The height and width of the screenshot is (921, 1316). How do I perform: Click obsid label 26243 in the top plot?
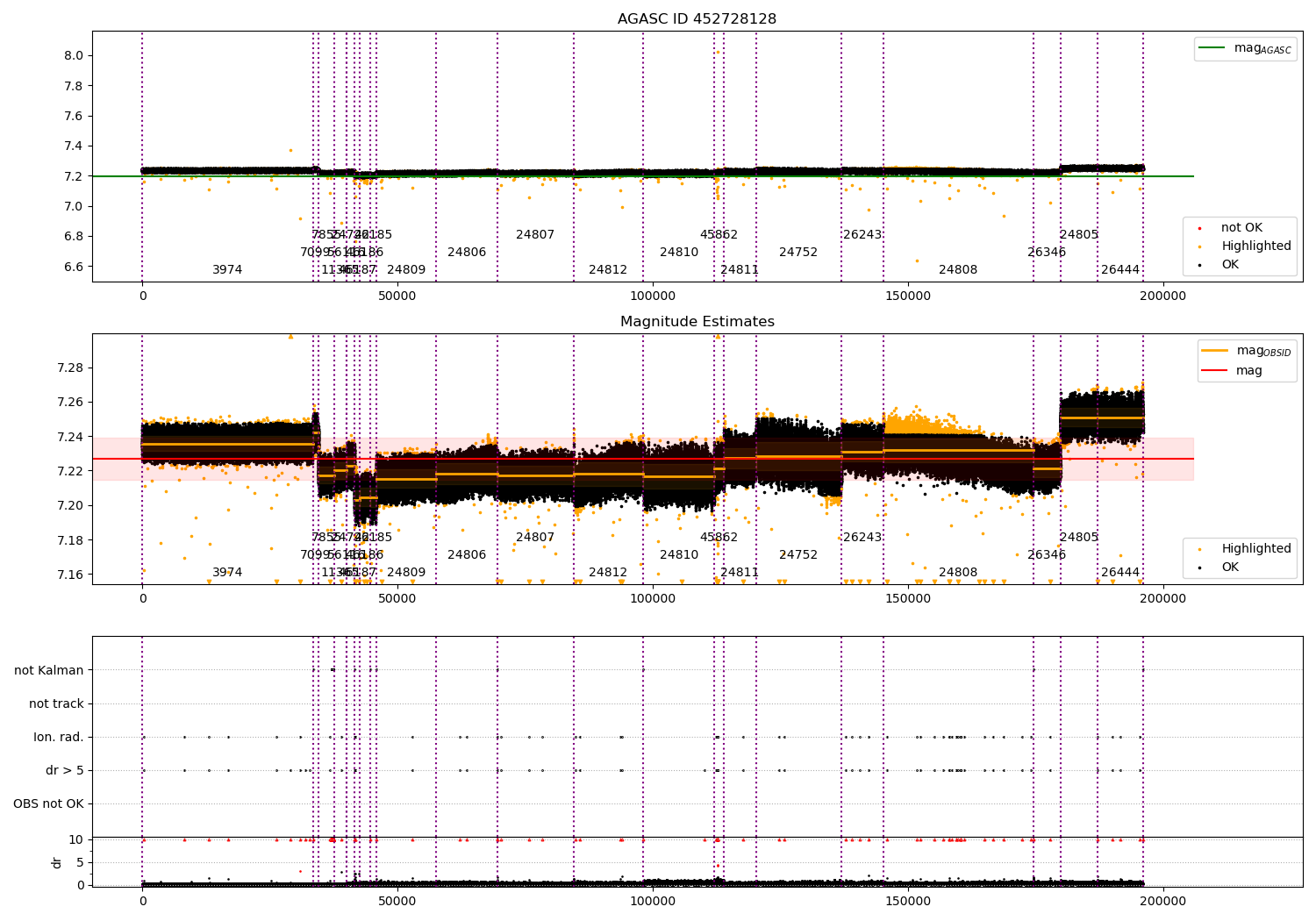(862, 235)
